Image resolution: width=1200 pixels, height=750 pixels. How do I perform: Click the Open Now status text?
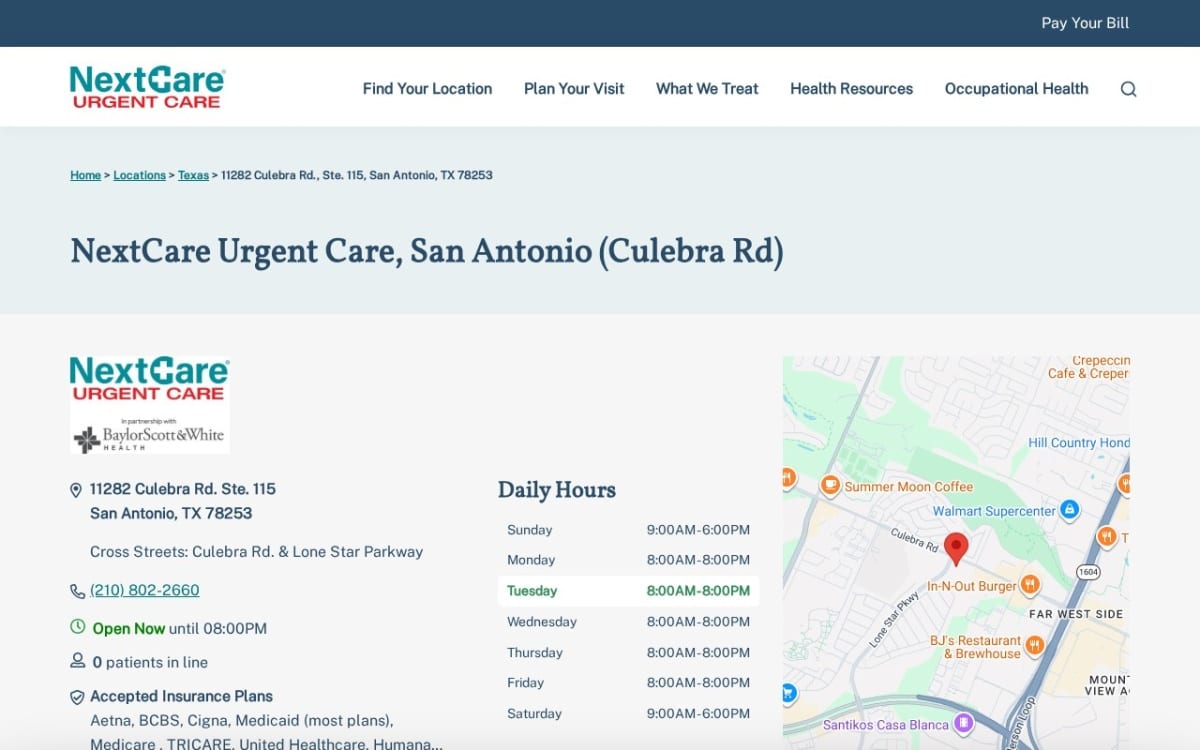[129, 629]
